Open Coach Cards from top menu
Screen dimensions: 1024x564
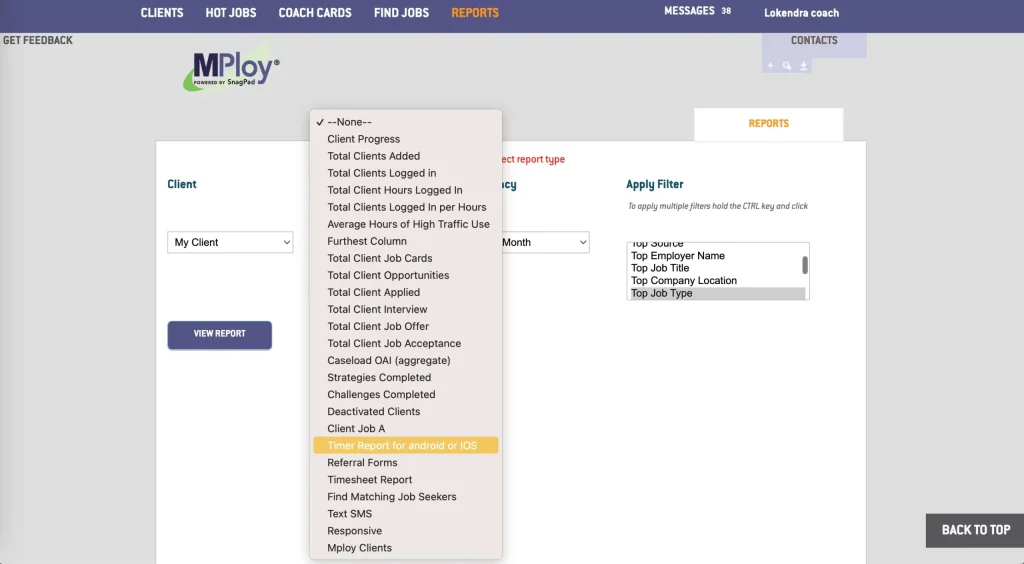(315, 13)
